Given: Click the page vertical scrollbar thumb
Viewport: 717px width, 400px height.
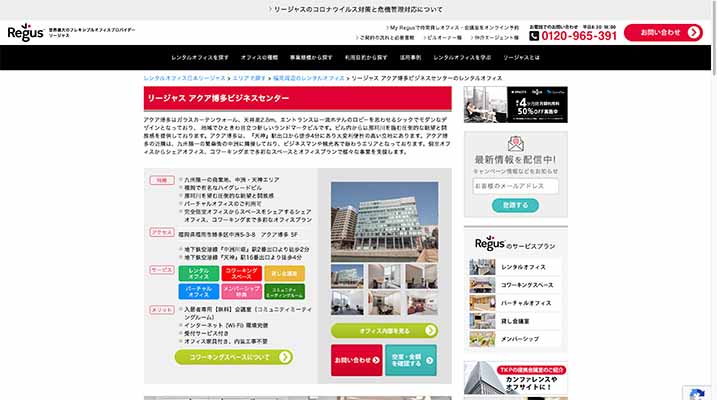Looking at the screenshot, I should click(714, 37).
